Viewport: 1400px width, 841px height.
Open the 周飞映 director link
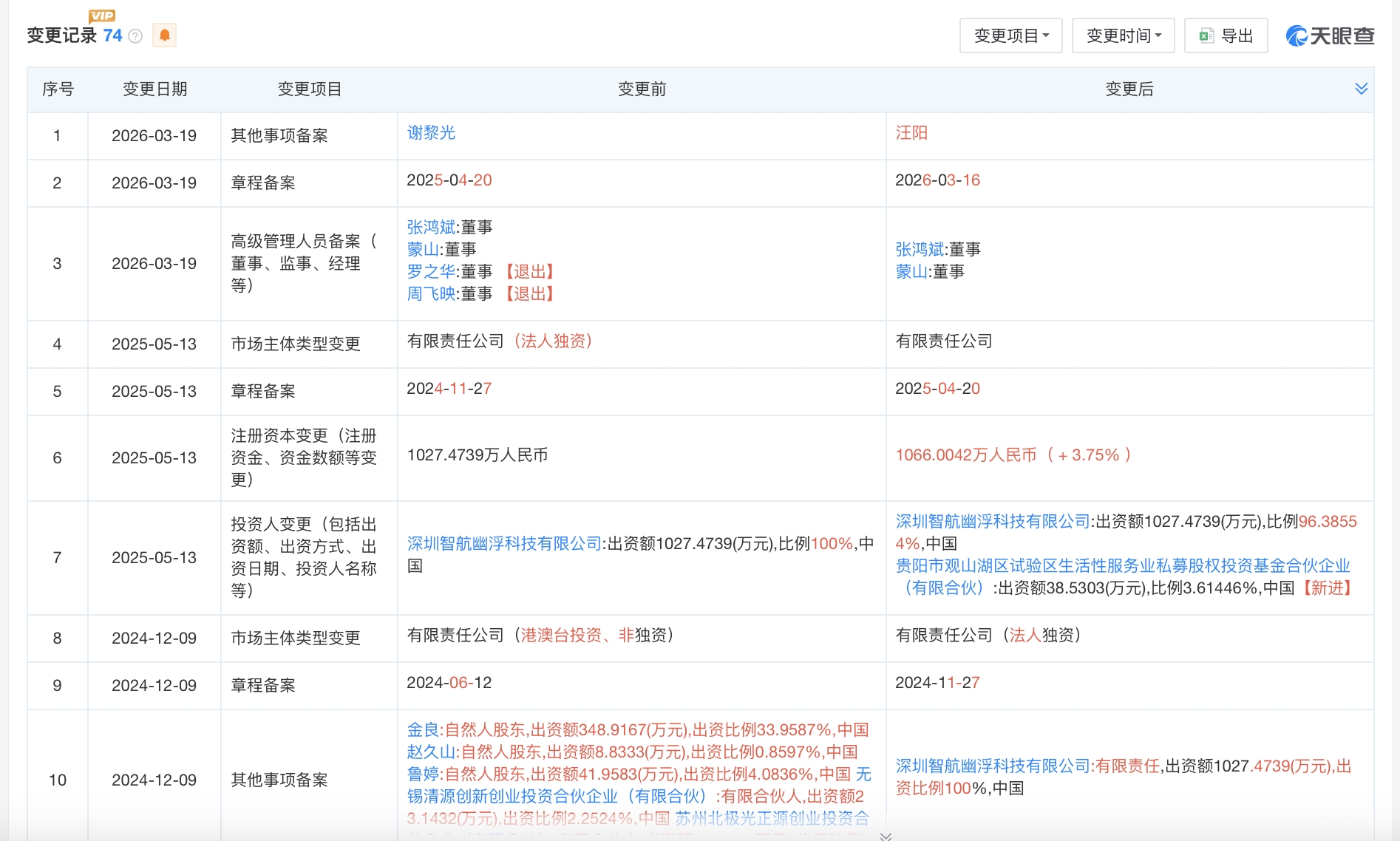tap(431, 294)
